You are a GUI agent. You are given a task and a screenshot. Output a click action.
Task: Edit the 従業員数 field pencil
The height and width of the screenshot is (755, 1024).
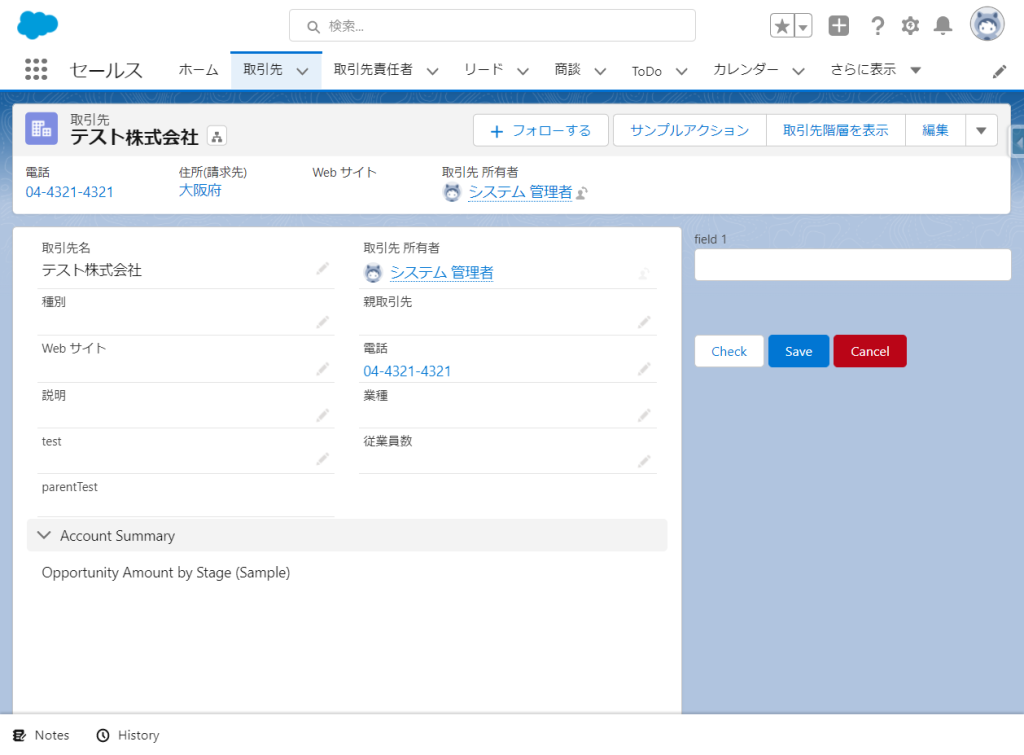[644, 462]
